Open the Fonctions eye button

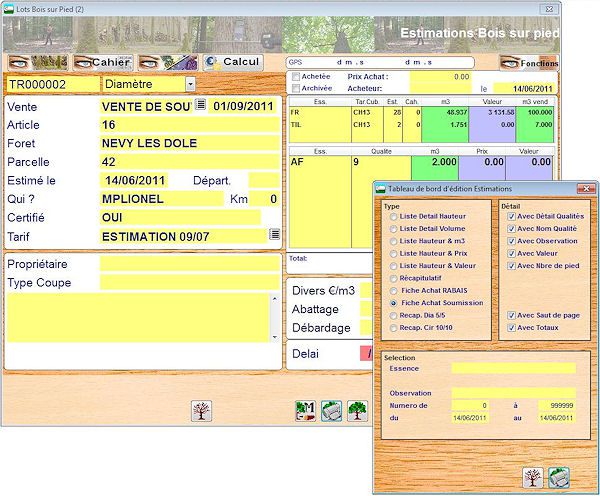(x=529, y=63)
